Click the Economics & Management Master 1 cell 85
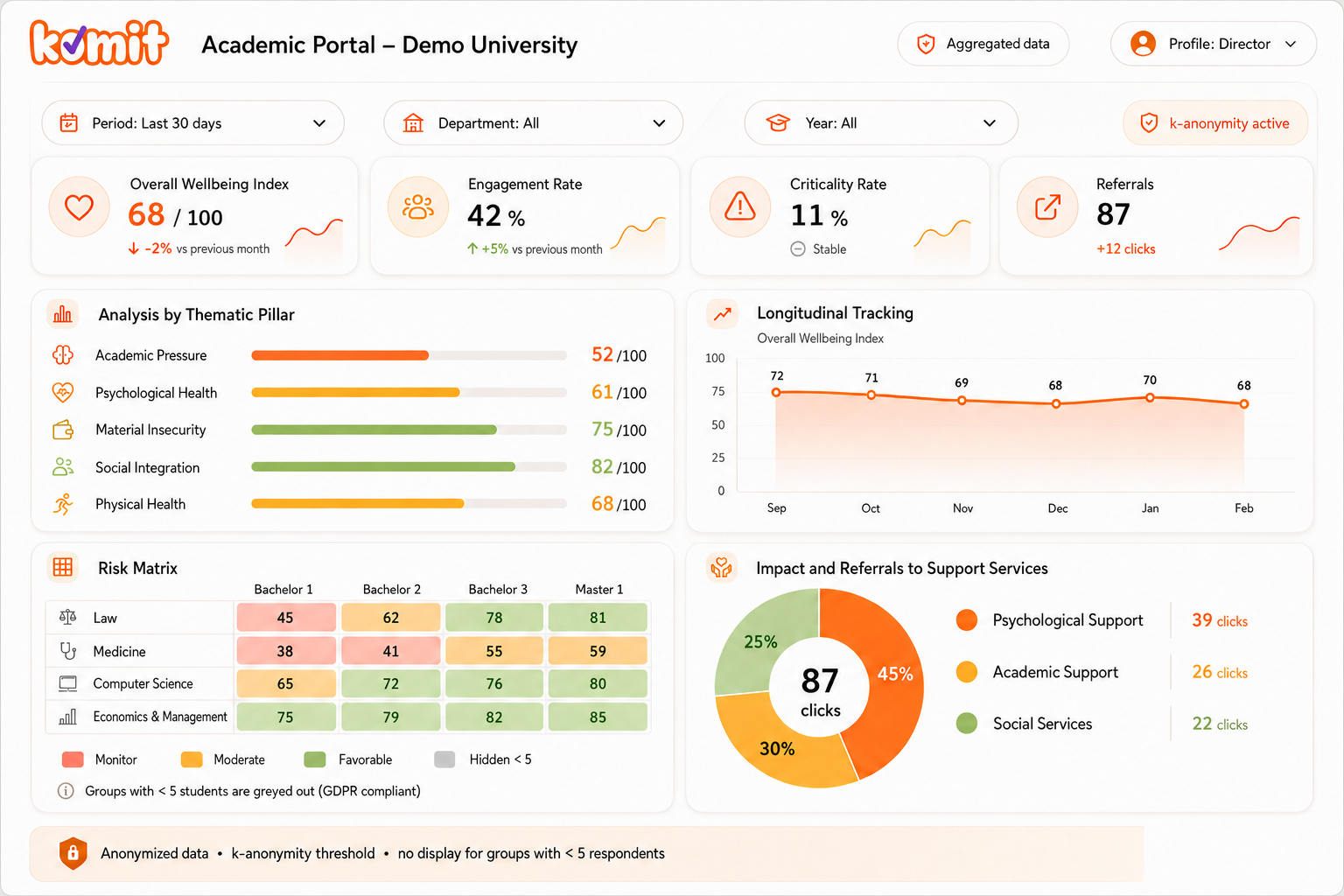The height and width of the screenshot is (896, 1344). 598,717
